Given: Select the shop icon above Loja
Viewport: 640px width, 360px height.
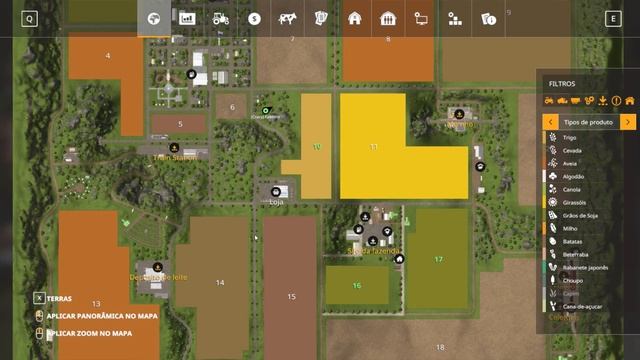Looking at the screenshot, I should point(276,192).
